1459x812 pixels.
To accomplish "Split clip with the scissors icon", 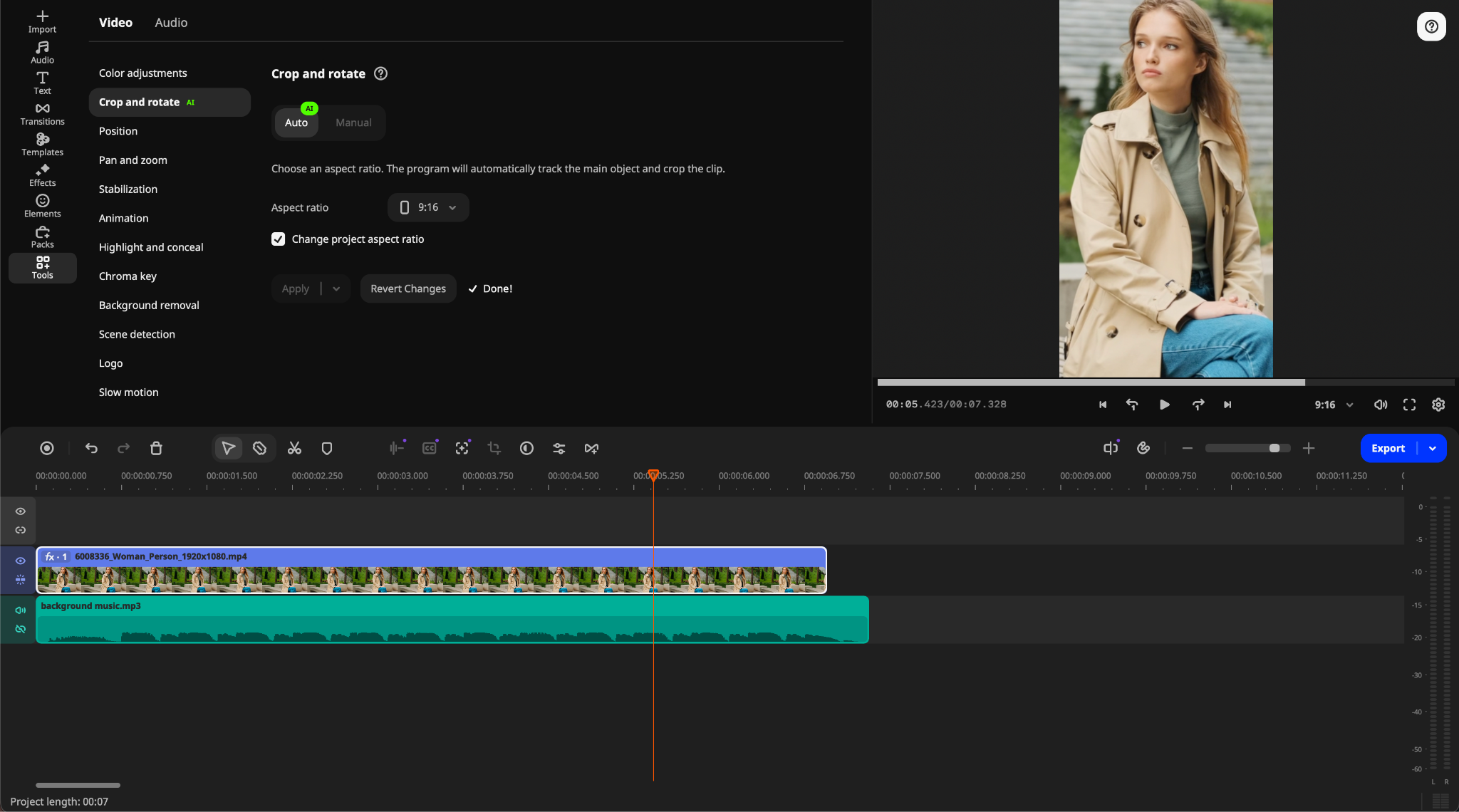I will [x=294, y=448].
